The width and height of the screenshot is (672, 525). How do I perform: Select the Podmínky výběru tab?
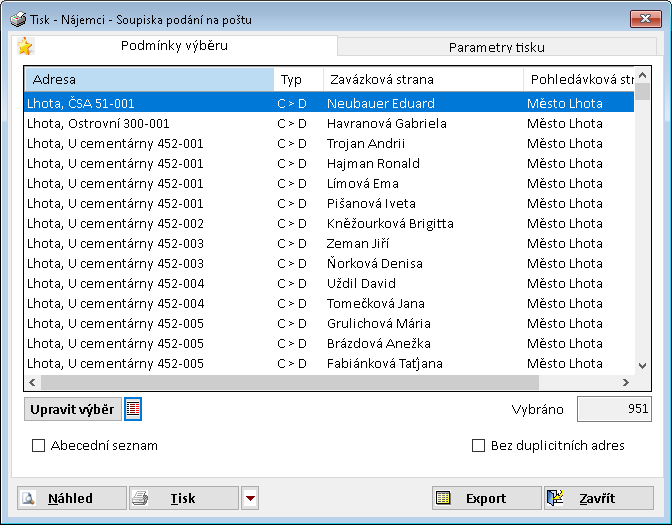174,45
